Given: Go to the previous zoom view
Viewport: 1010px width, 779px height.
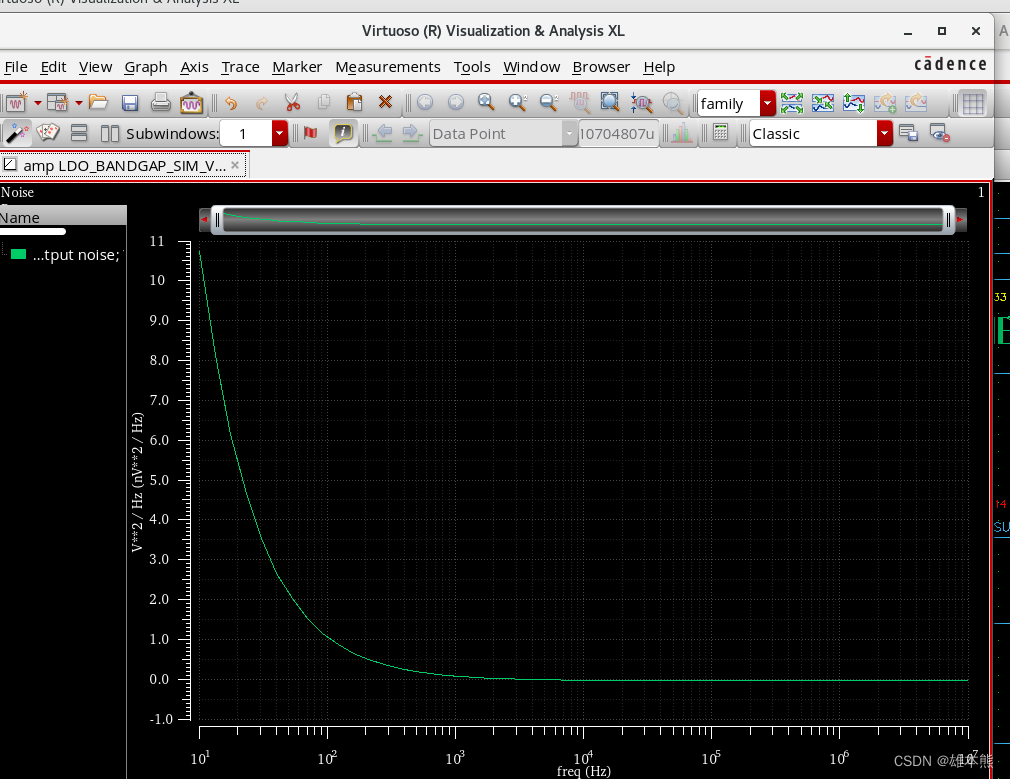Looking at the screenshot, I should tap(424, 102).
